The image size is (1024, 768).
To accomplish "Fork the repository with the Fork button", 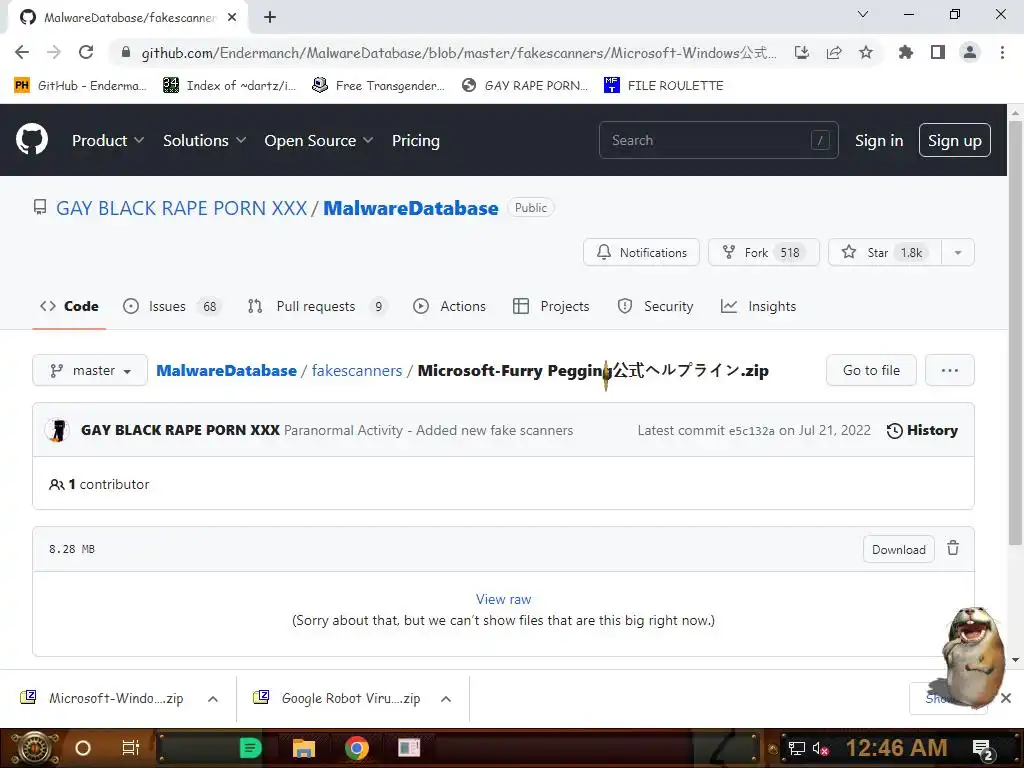I will (x=763, y=253).
